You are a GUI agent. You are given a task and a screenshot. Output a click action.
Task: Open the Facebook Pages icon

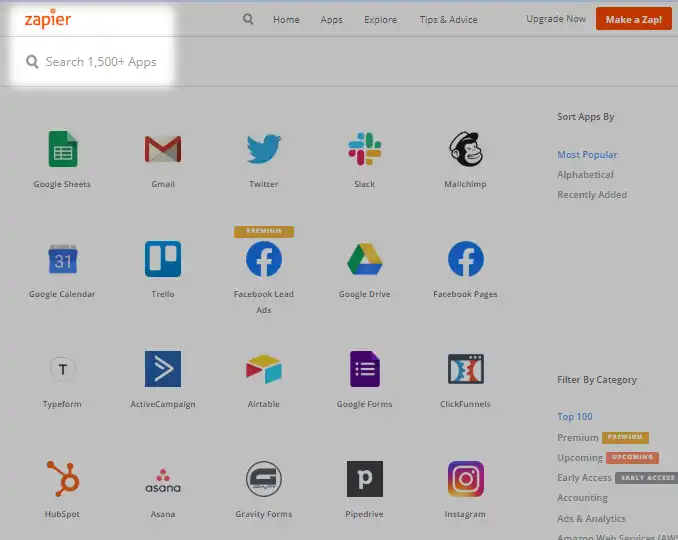point(465,259)
